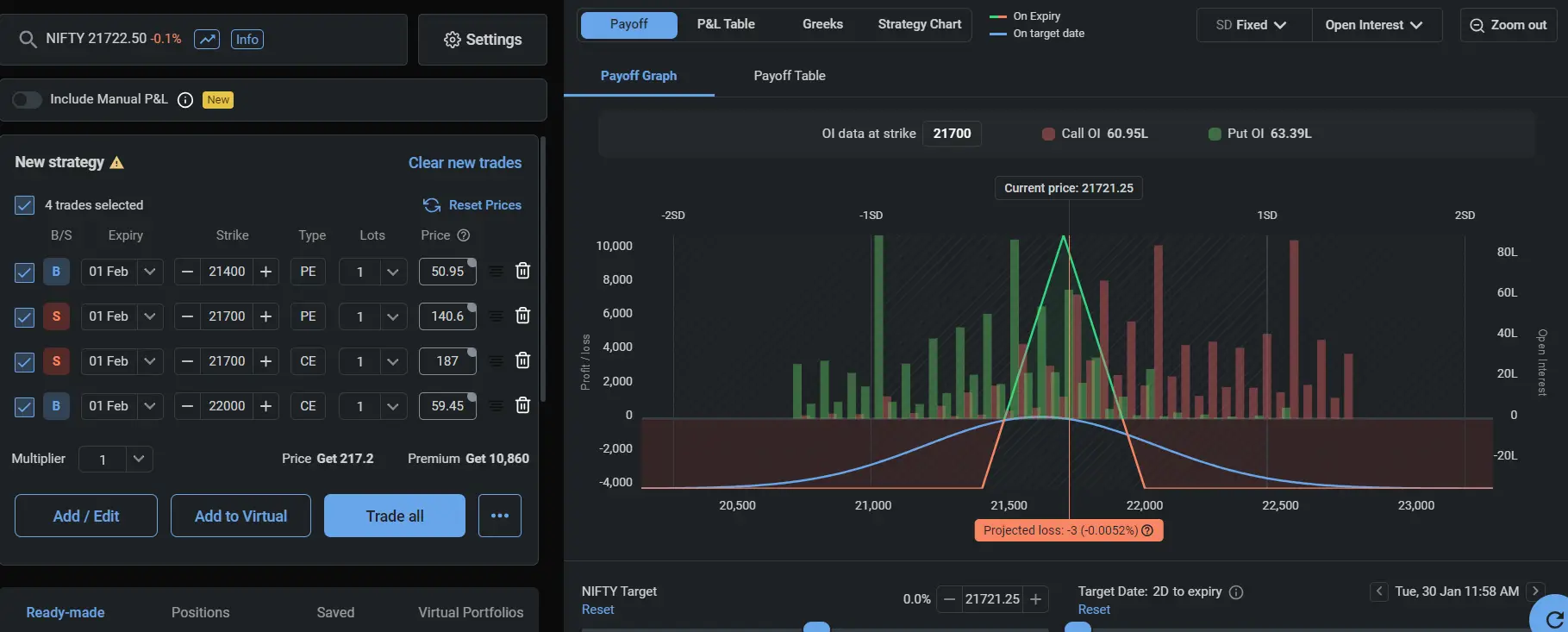
Task: Toggle Include Manual P&L switch
Action: pos(27,99)
